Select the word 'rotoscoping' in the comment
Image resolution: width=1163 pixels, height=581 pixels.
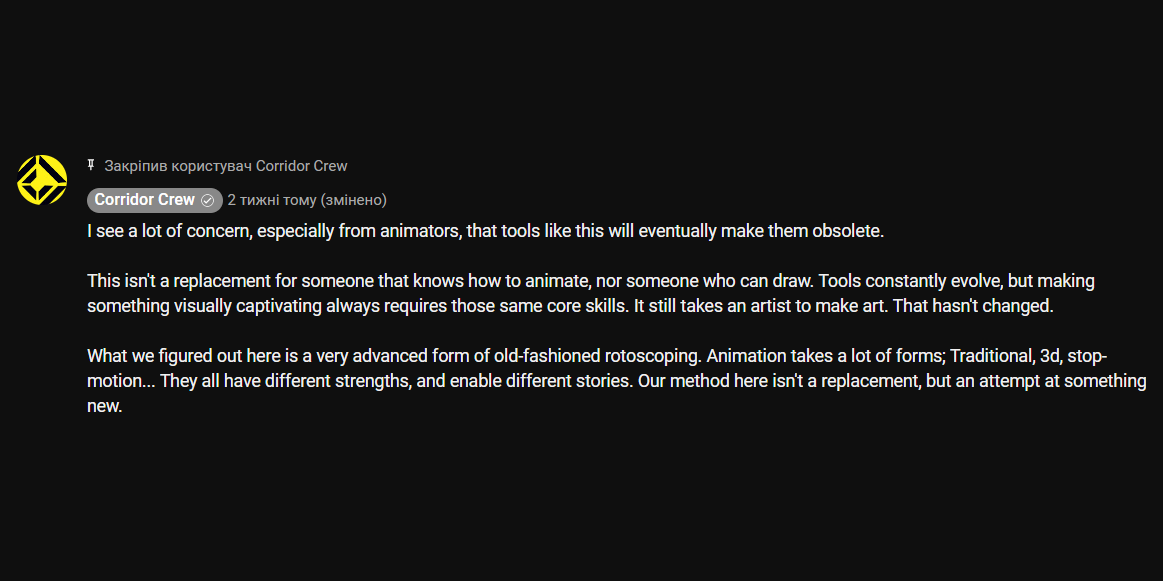(x=650, y=356)
